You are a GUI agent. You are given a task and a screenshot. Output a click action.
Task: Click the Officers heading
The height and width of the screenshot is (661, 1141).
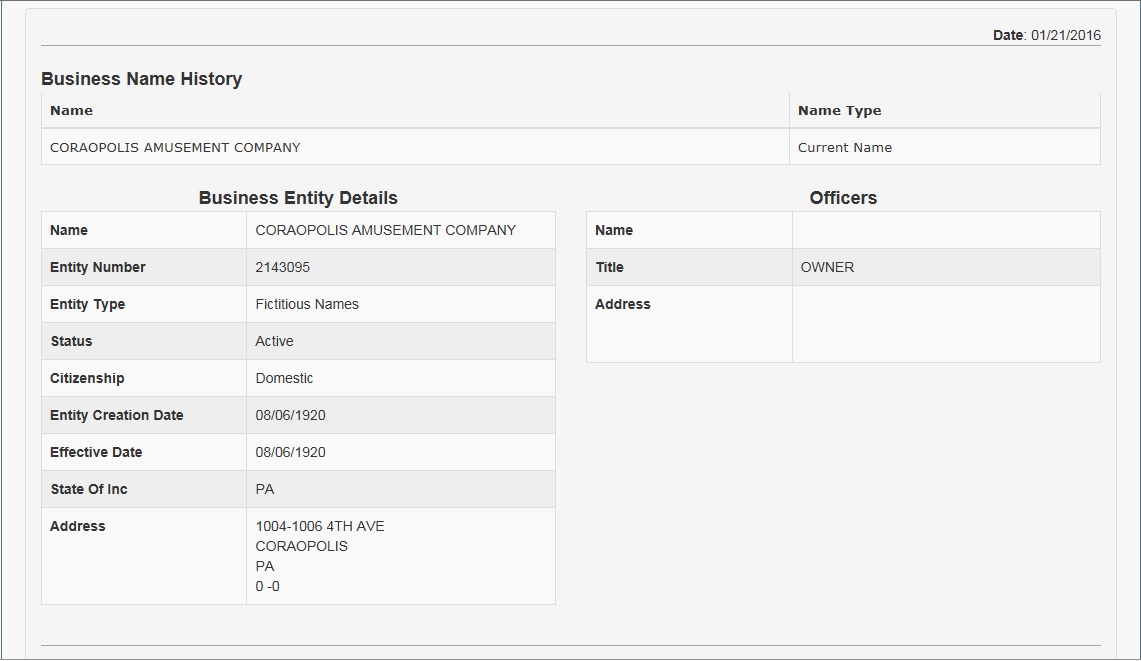(x=843, y=198)
